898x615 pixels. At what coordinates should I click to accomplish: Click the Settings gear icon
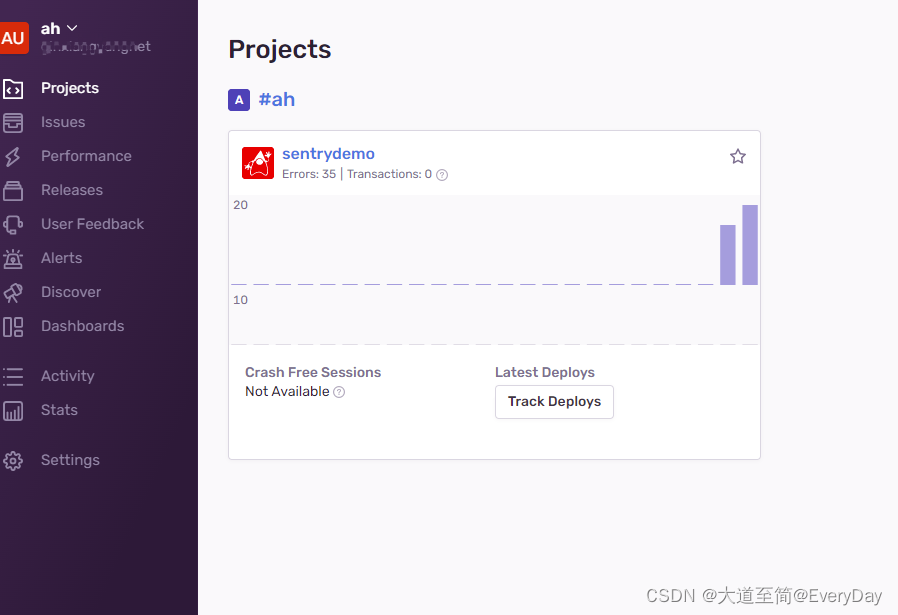click(13, 460)
